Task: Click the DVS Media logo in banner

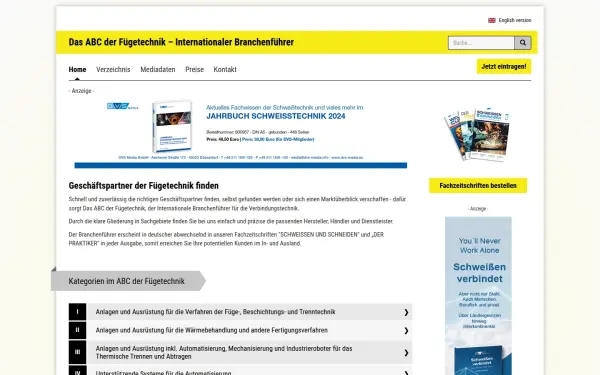Action: coord(122,106)
